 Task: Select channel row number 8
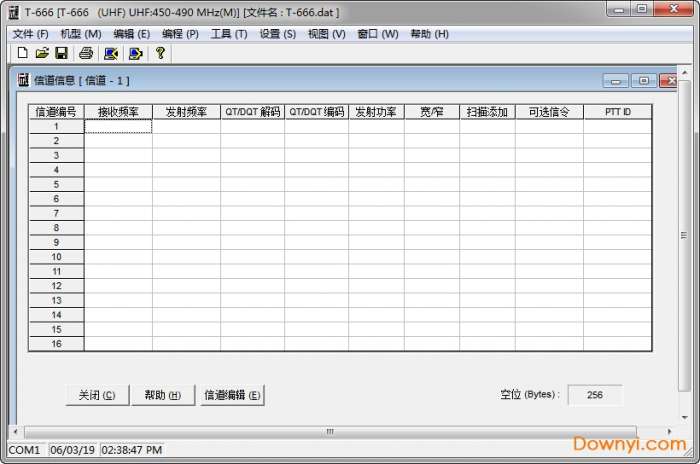(x=56, y=228)
